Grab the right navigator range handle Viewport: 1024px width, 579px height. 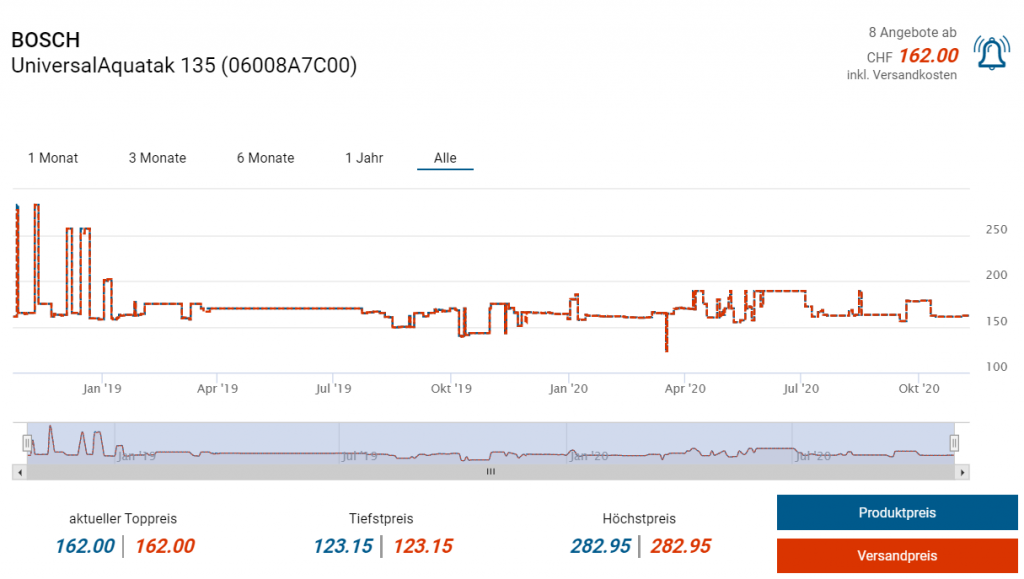(x=954, y=442)
